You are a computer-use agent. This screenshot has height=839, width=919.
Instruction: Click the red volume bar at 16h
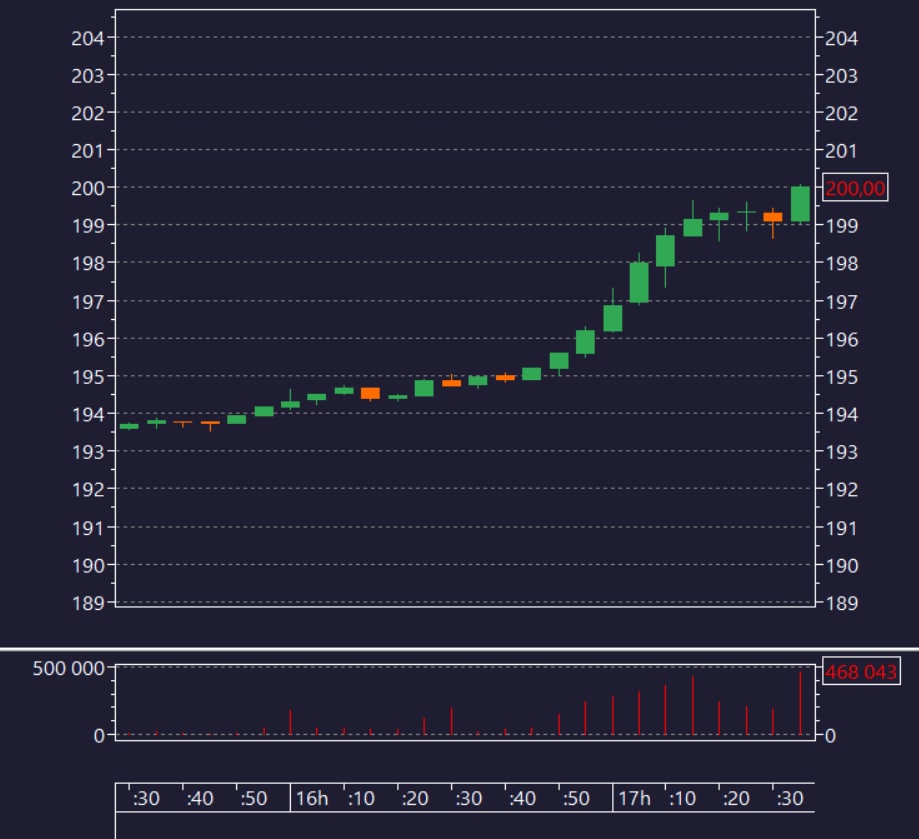pyautogui.click(x=290, y=722)
